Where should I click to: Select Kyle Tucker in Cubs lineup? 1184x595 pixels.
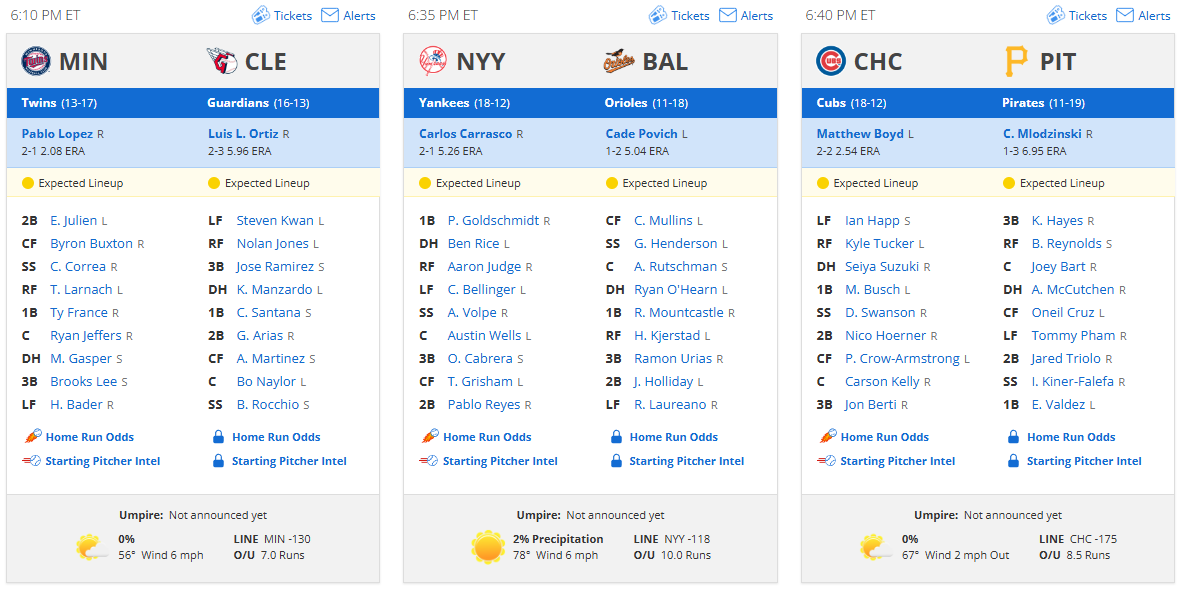(880, 244)
